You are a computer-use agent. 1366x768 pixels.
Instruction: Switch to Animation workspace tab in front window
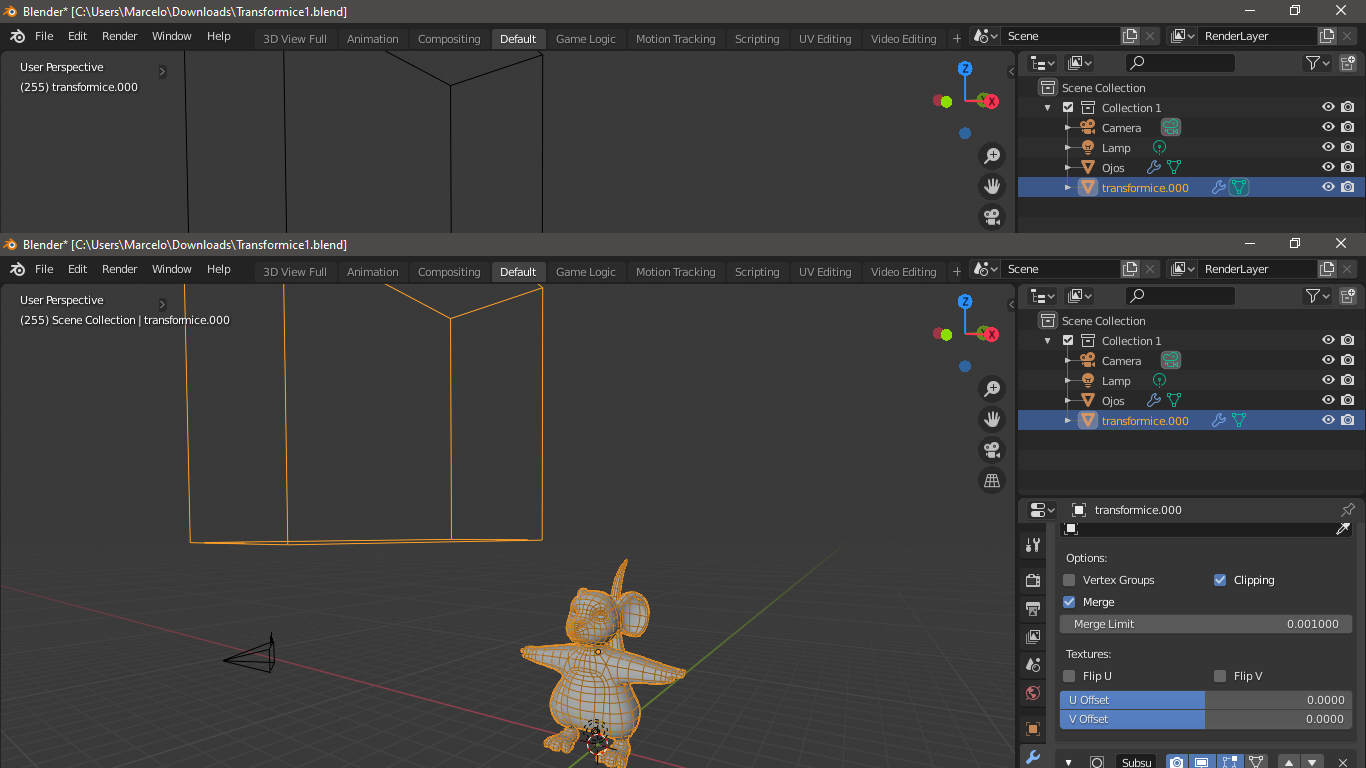click(373, 272)
